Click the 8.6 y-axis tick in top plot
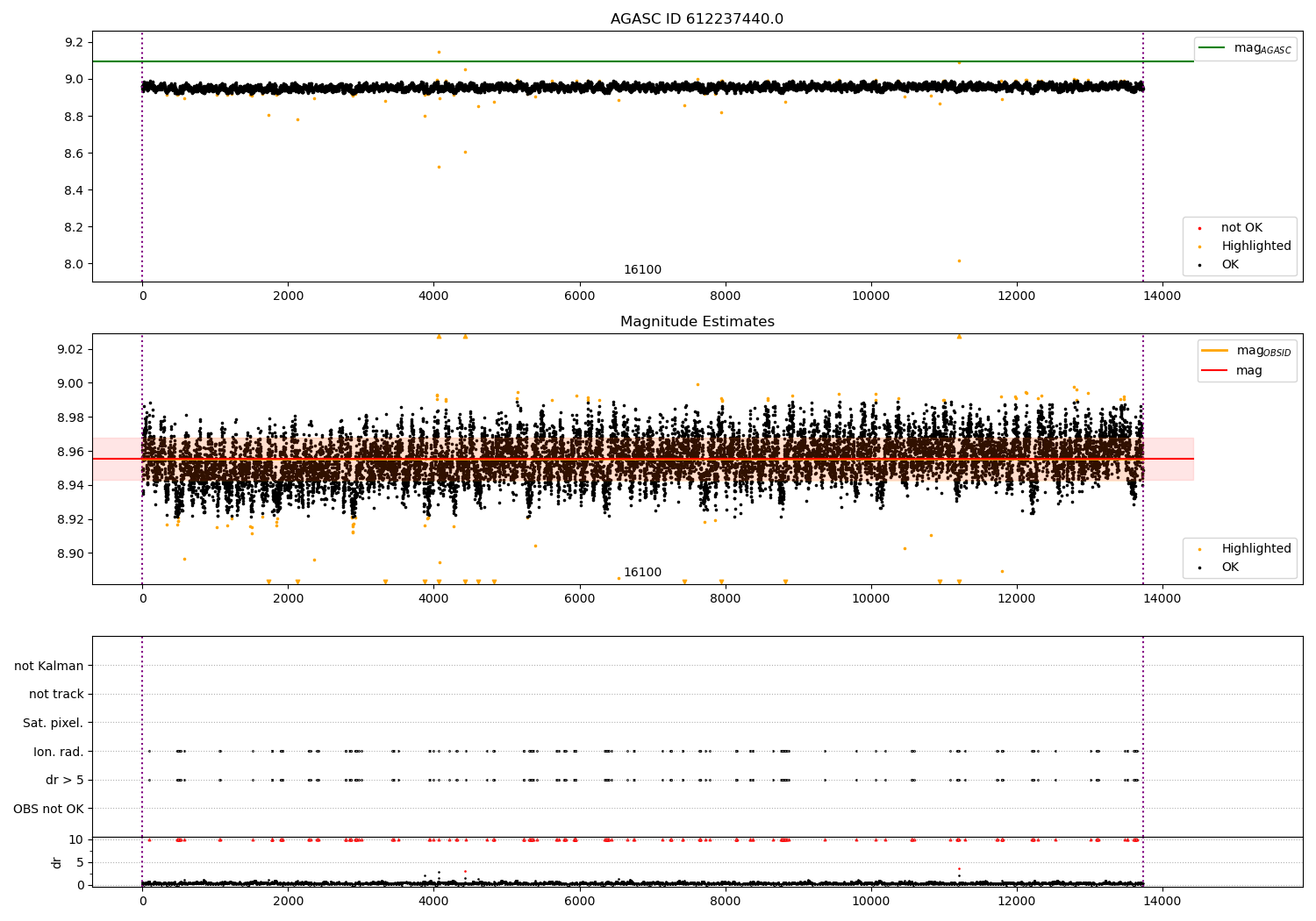The height and width of the screenshot is (921, 1316). coord(74,153)
